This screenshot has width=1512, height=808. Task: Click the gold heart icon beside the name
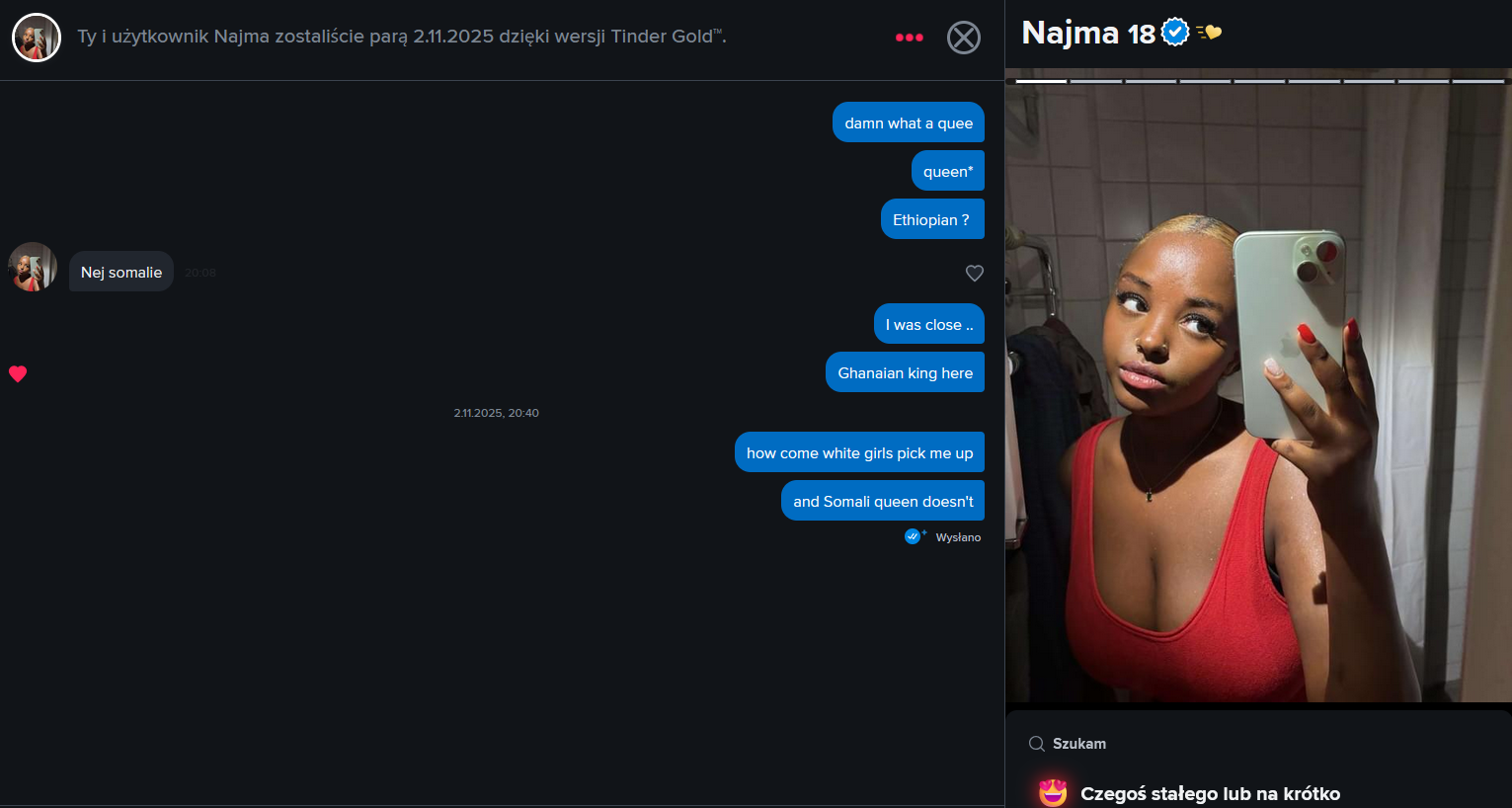pos(1209,33)
